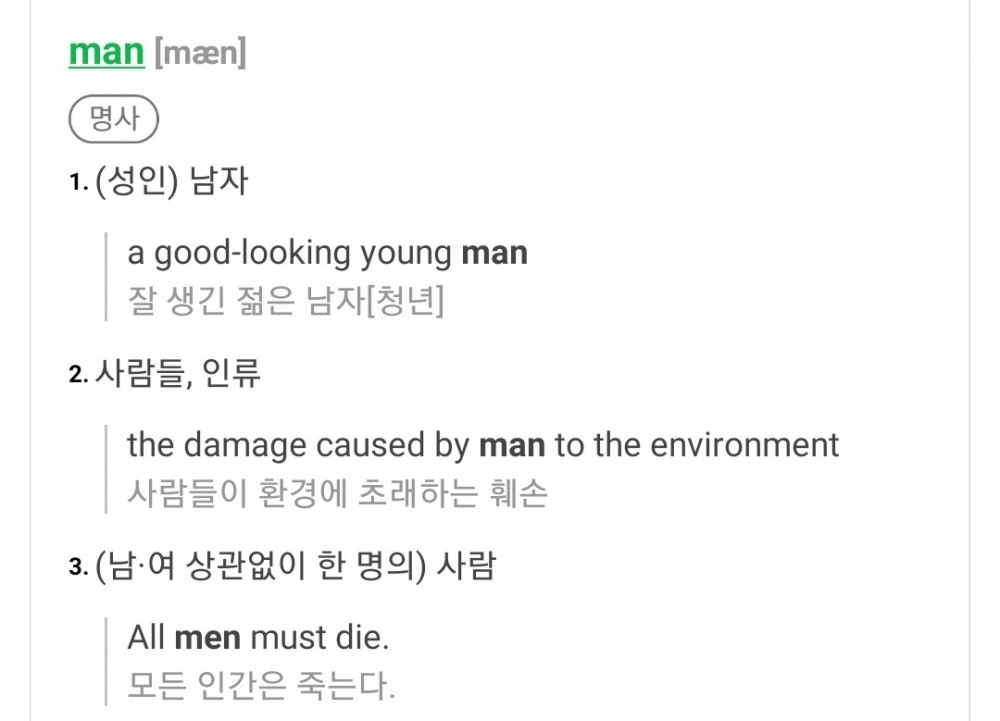The height and width of the screenshot is (721, 1000).
Task: Click definition 2 사람들, 인류
Action: (178, 374)
